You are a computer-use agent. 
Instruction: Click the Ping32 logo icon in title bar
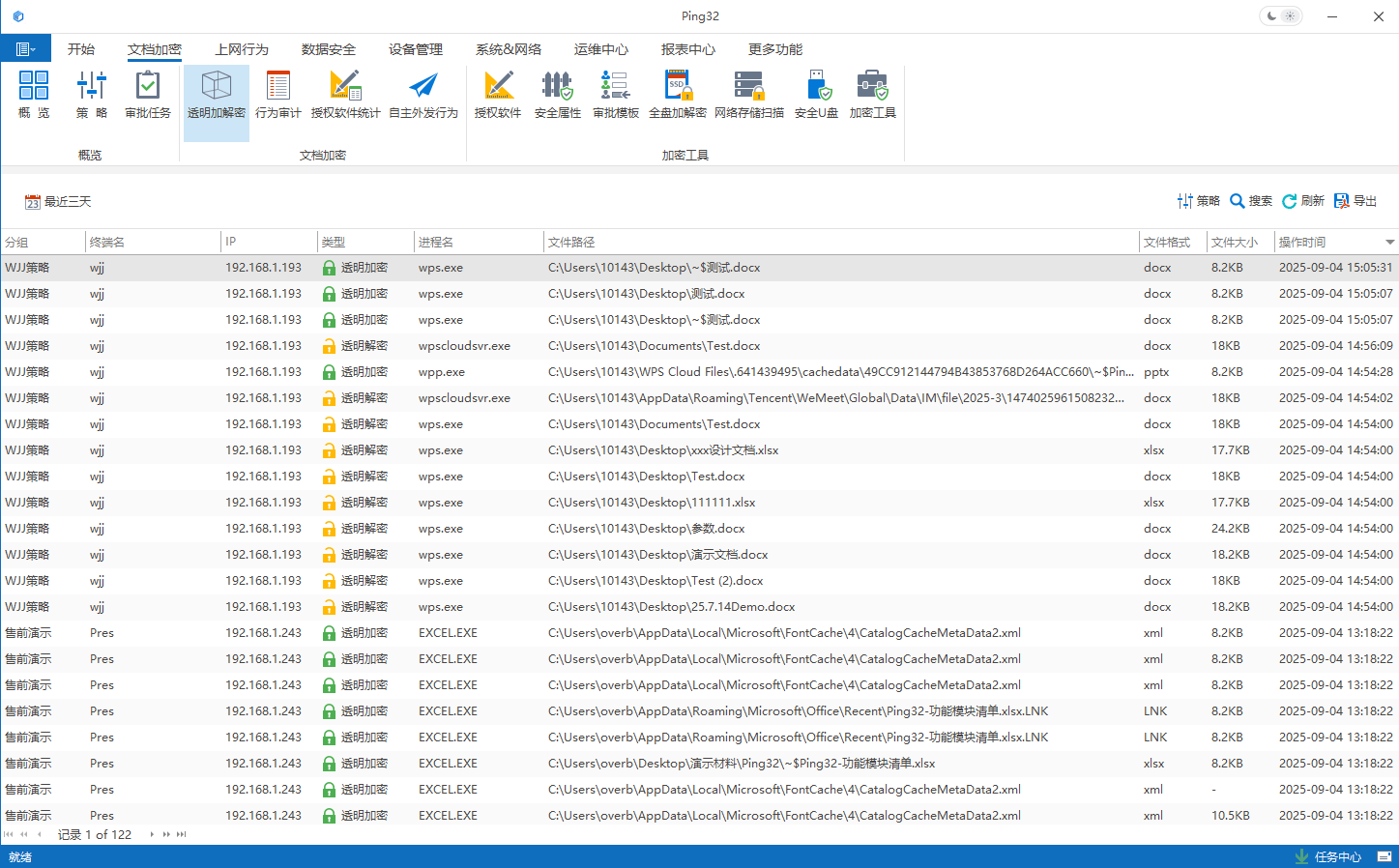pyautogui.click(x=18, y=16)
